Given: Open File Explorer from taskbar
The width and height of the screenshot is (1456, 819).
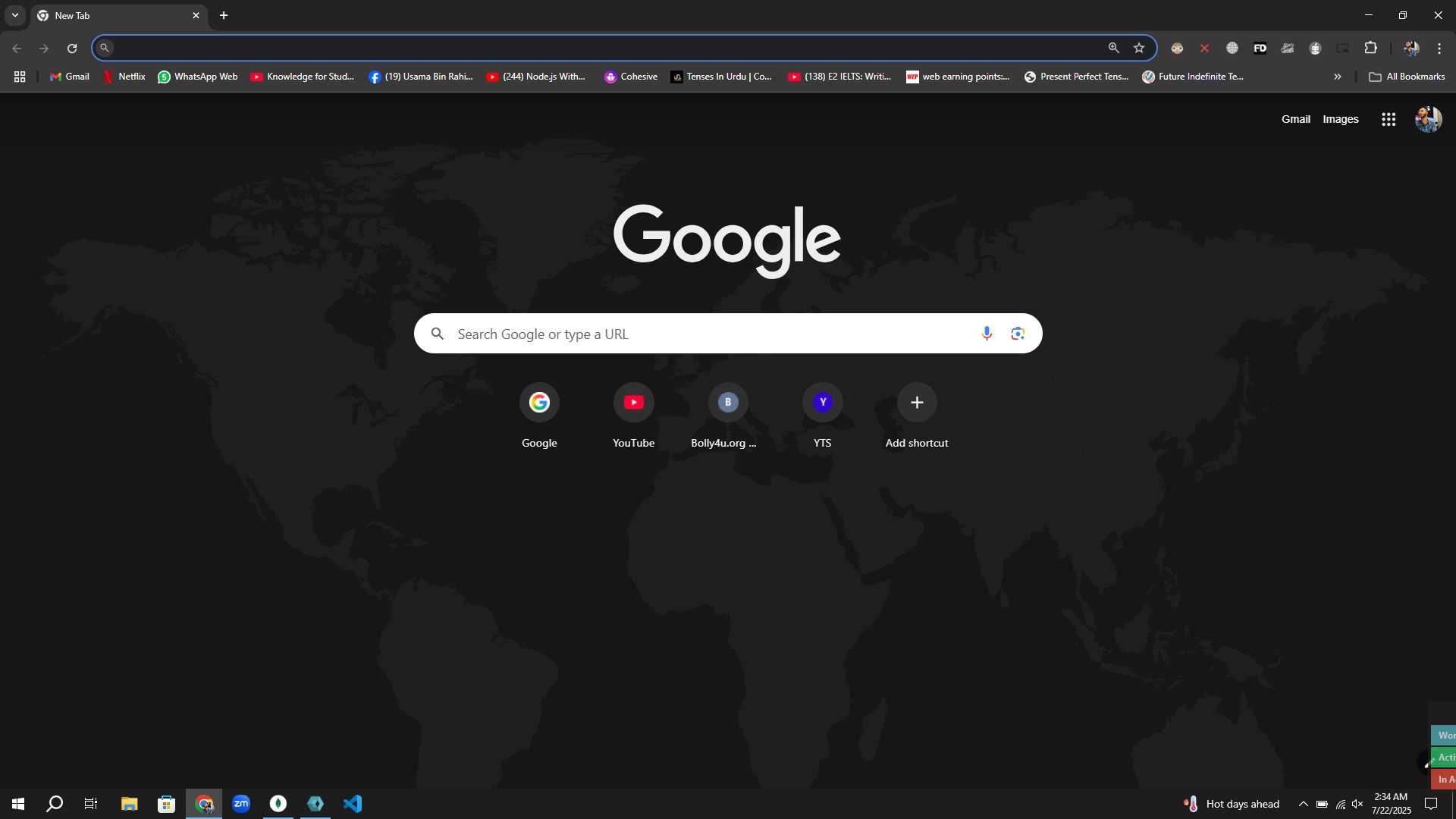Looking at the screenshot, I should (x=129, y=803).
